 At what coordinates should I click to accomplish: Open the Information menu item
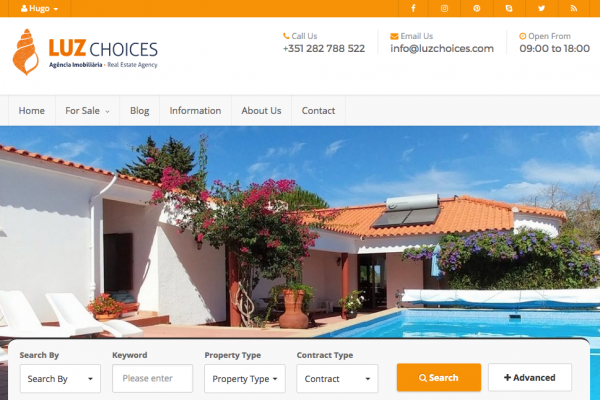pyautogui.click(x=195, y=111)
